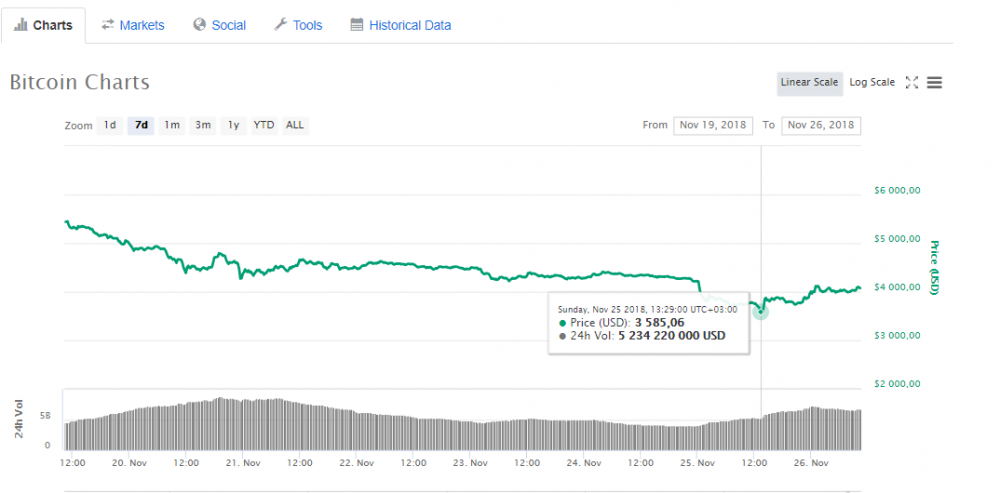
Task: Open the Tools tab
Action: (x=298, y=26)
